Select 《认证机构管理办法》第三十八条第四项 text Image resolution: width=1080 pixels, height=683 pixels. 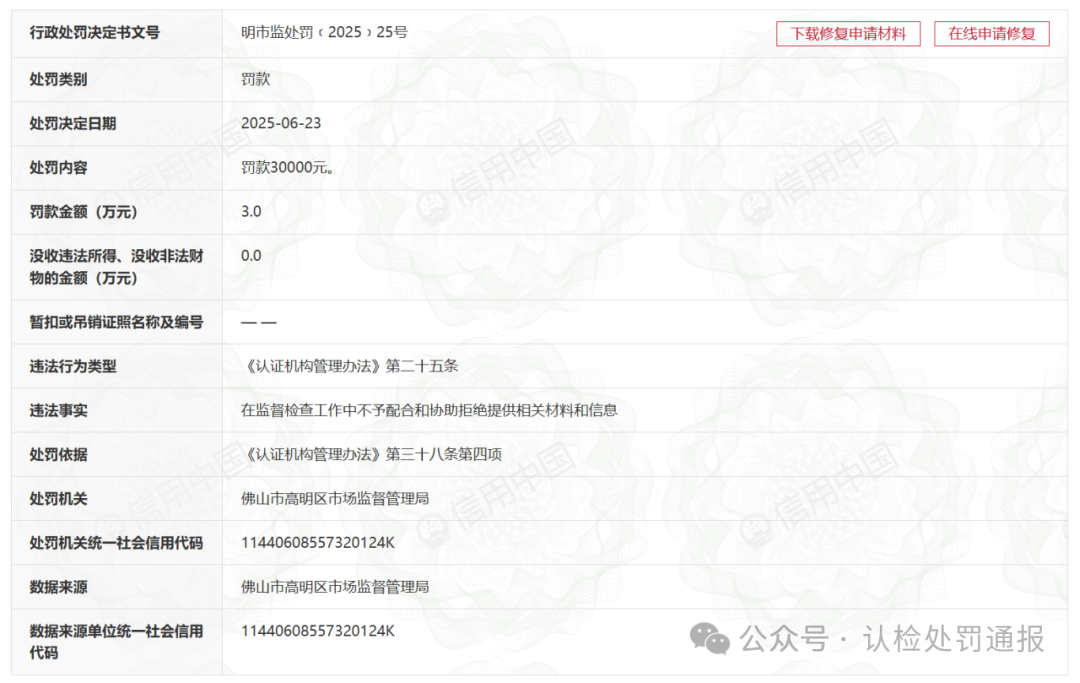371,454
